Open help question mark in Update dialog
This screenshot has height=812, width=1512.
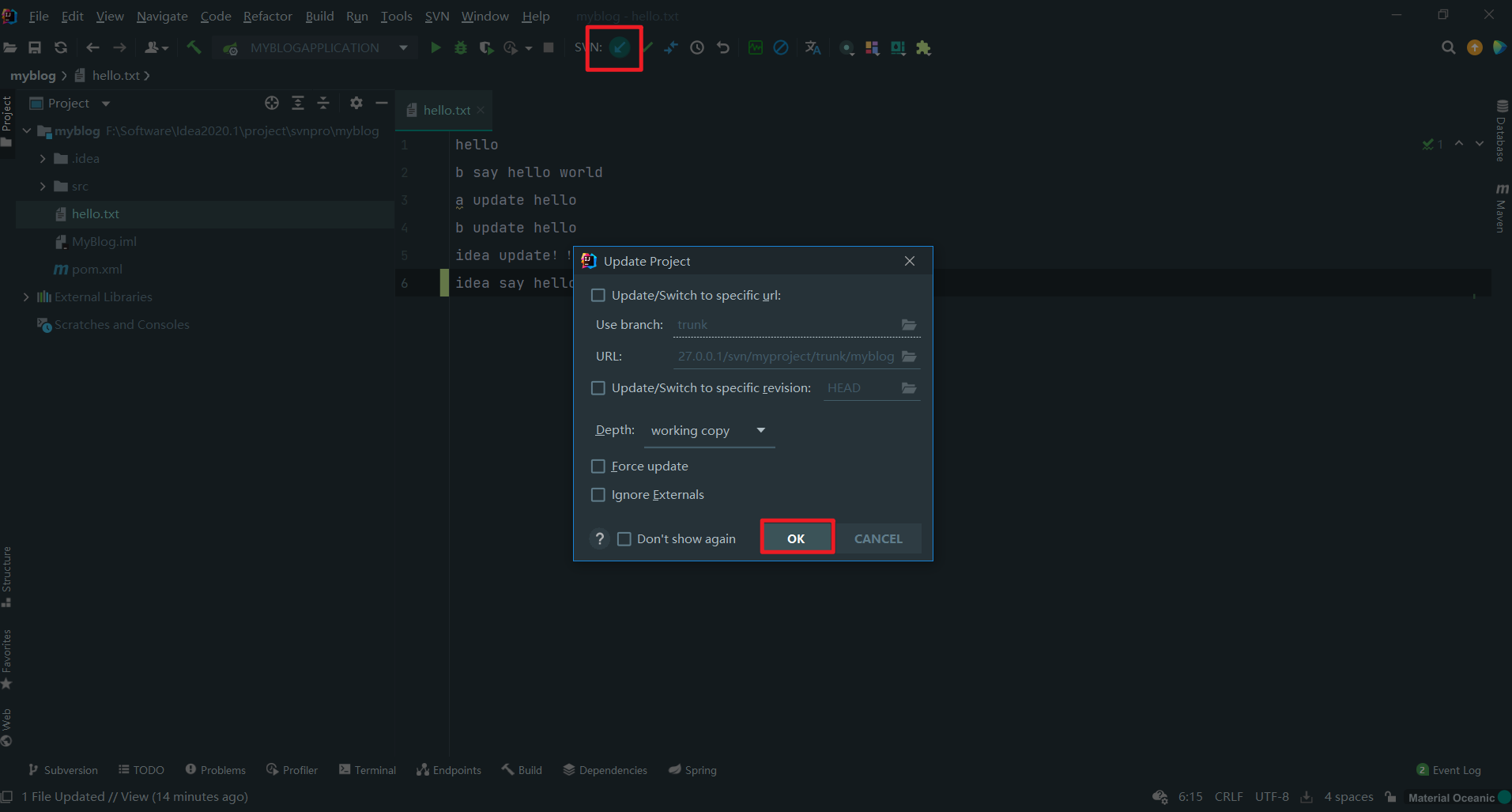pyautogui.click(x=600, y=538)
